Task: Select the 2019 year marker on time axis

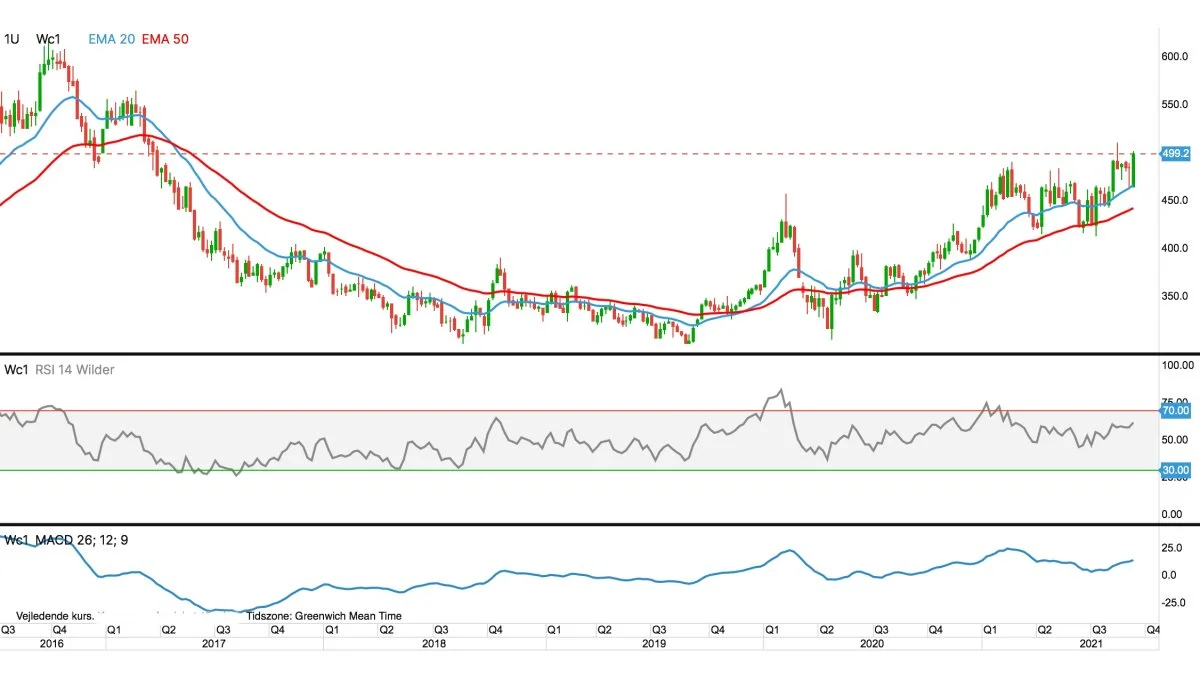Action: tap(654, 645)
